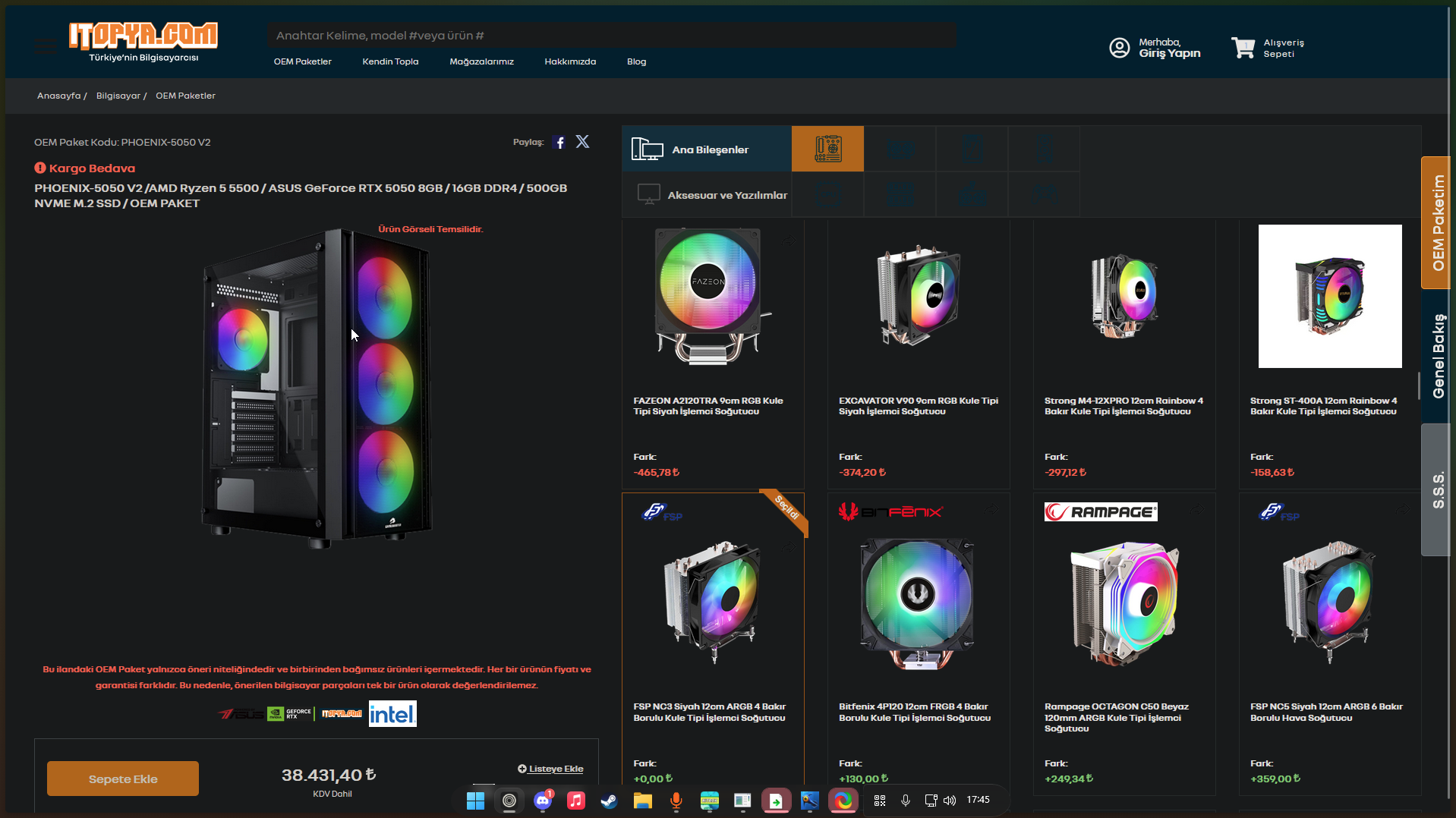Viewport: 1456px width, 818px height.
Task: Open the Genel Bakış side tab
Action: point(1436,356)
